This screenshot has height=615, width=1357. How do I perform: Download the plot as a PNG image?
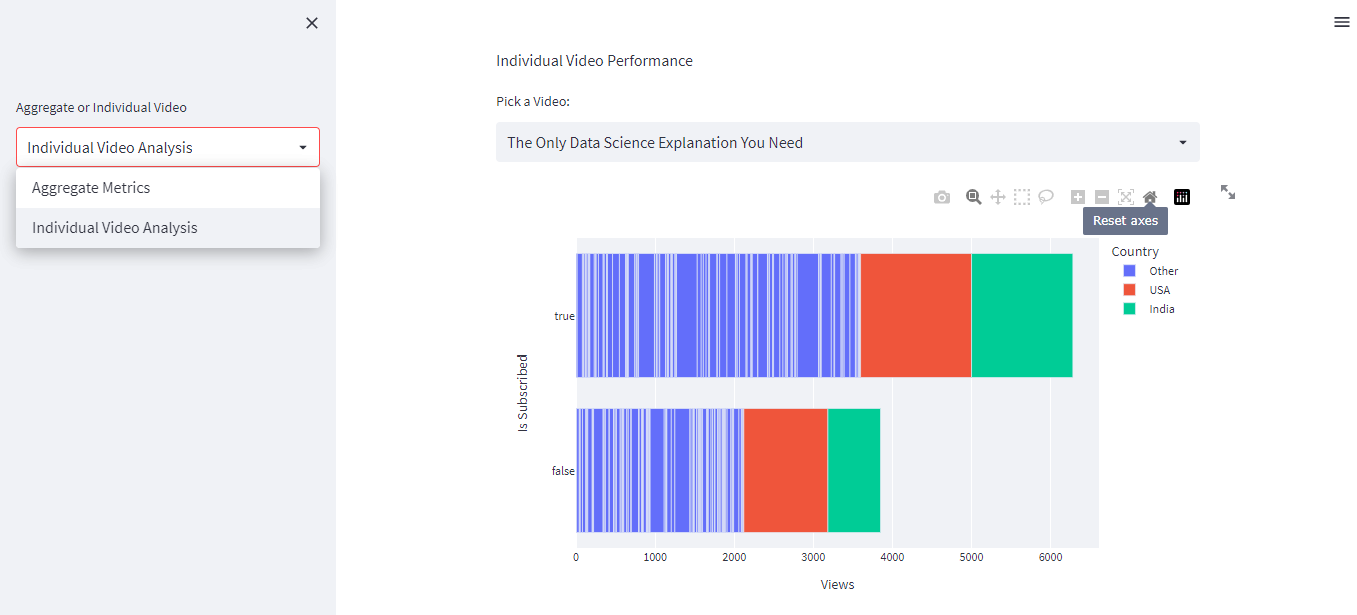(x=941, y=196)
